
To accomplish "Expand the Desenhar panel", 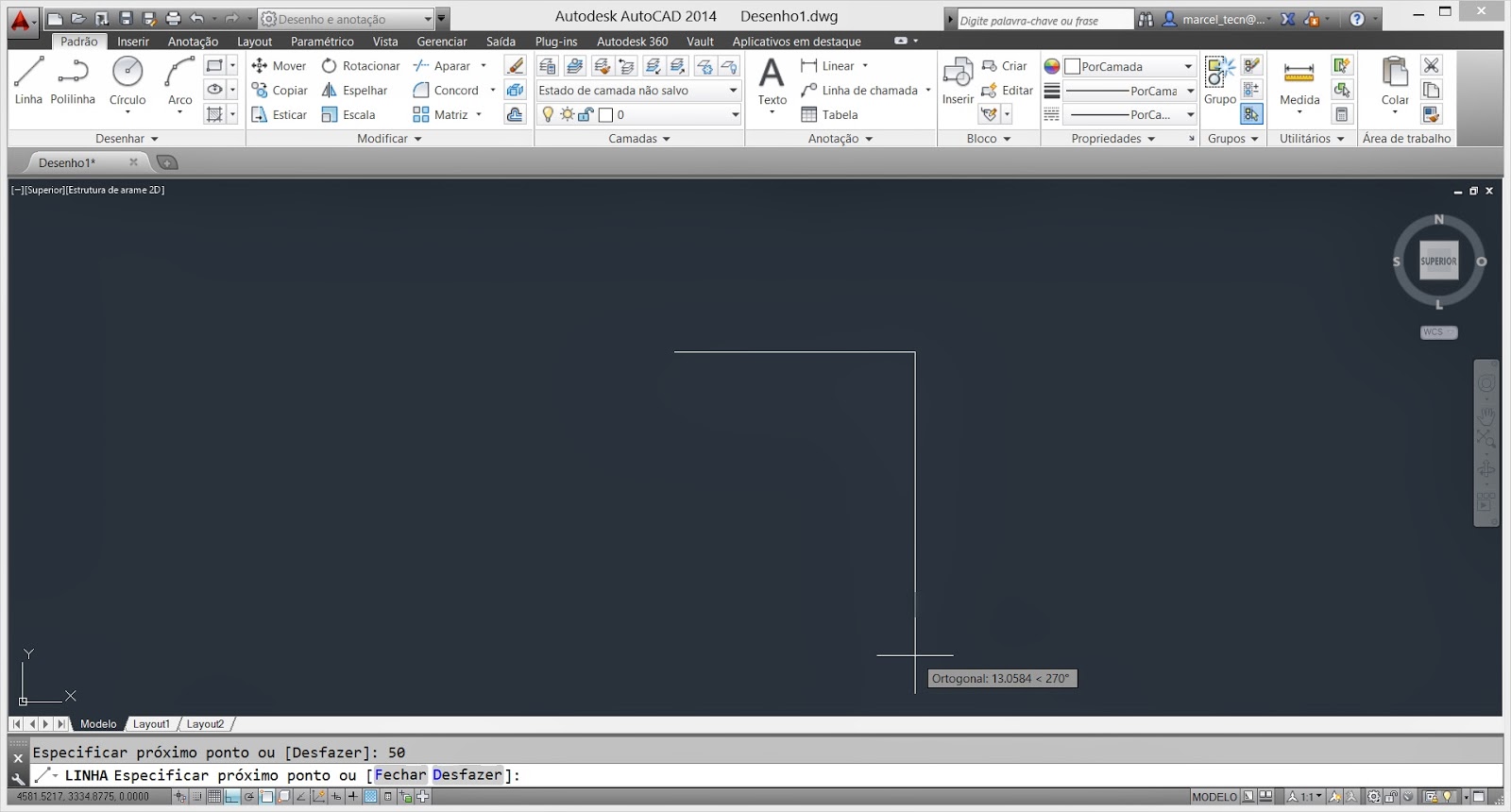I will coord(127,139).
